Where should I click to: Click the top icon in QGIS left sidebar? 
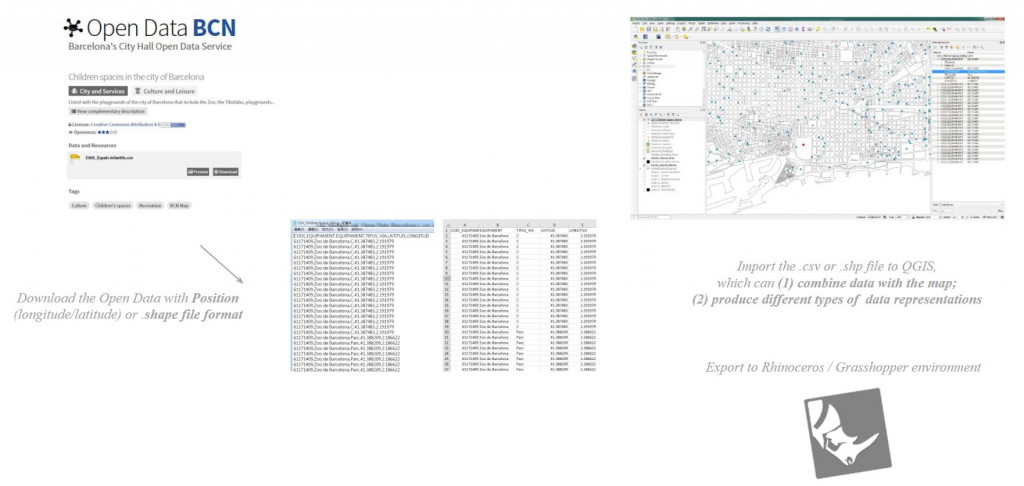point(634,46)
